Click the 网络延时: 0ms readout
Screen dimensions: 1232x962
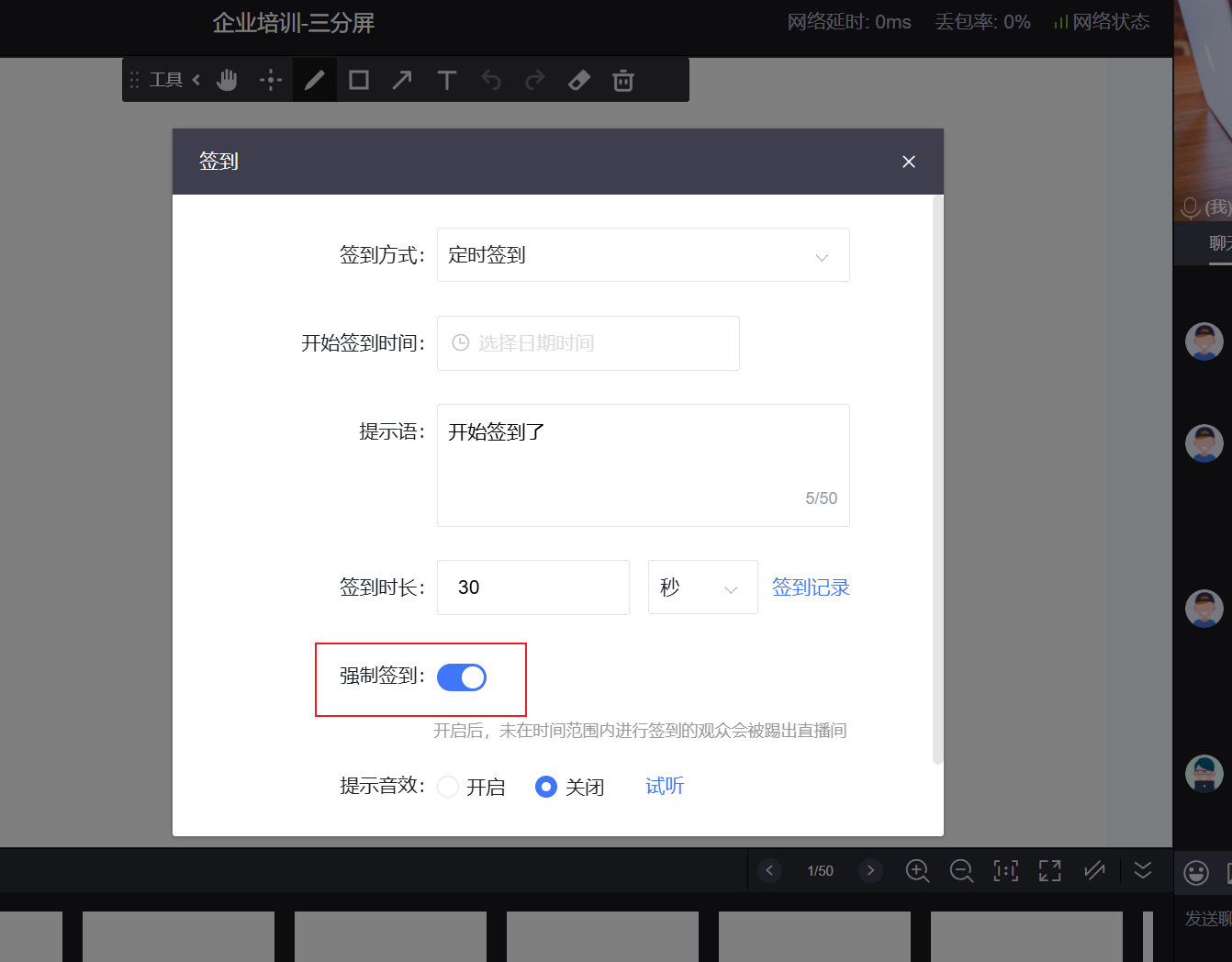click(x=849, y=22)
